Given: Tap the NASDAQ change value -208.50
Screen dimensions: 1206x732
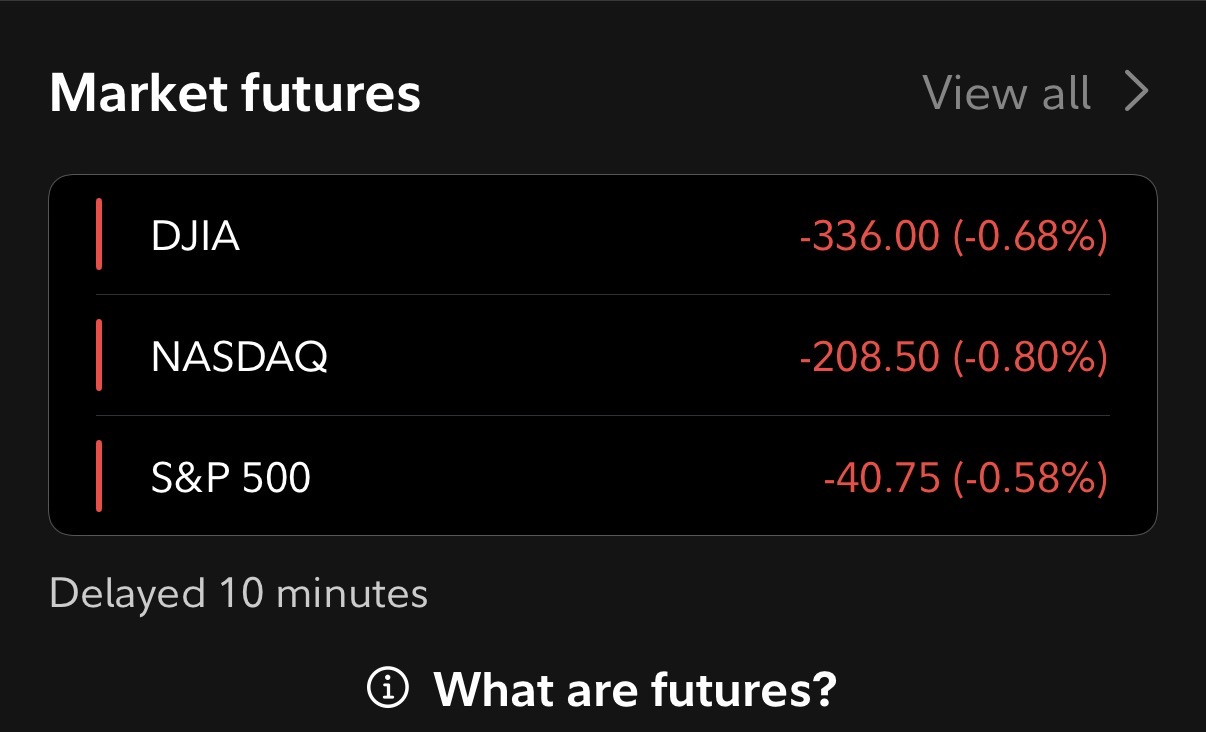Looking at the screenshot, I should point(869,357).
